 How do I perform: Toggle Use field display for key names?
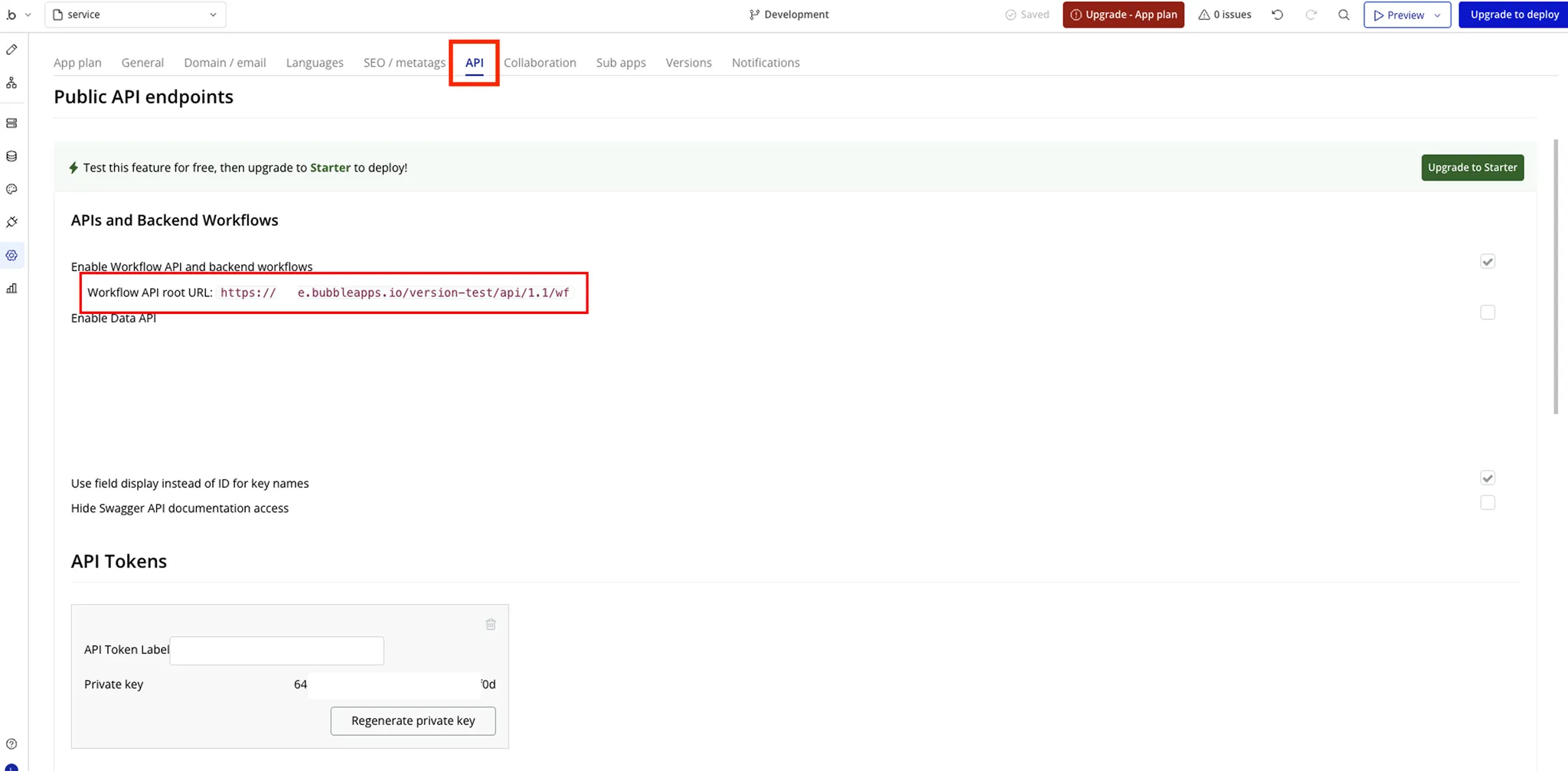tap(1488, 478)
